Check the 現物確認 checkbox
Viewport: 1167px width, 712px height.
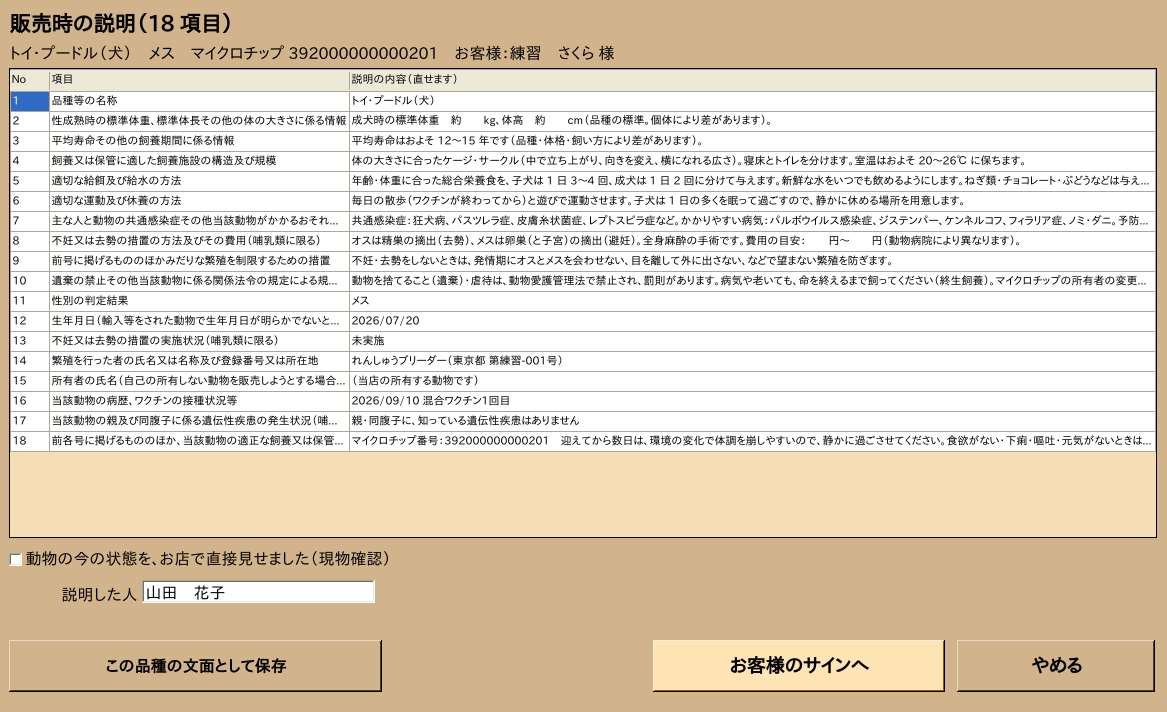pyautogui.click(x=16, y=559)
